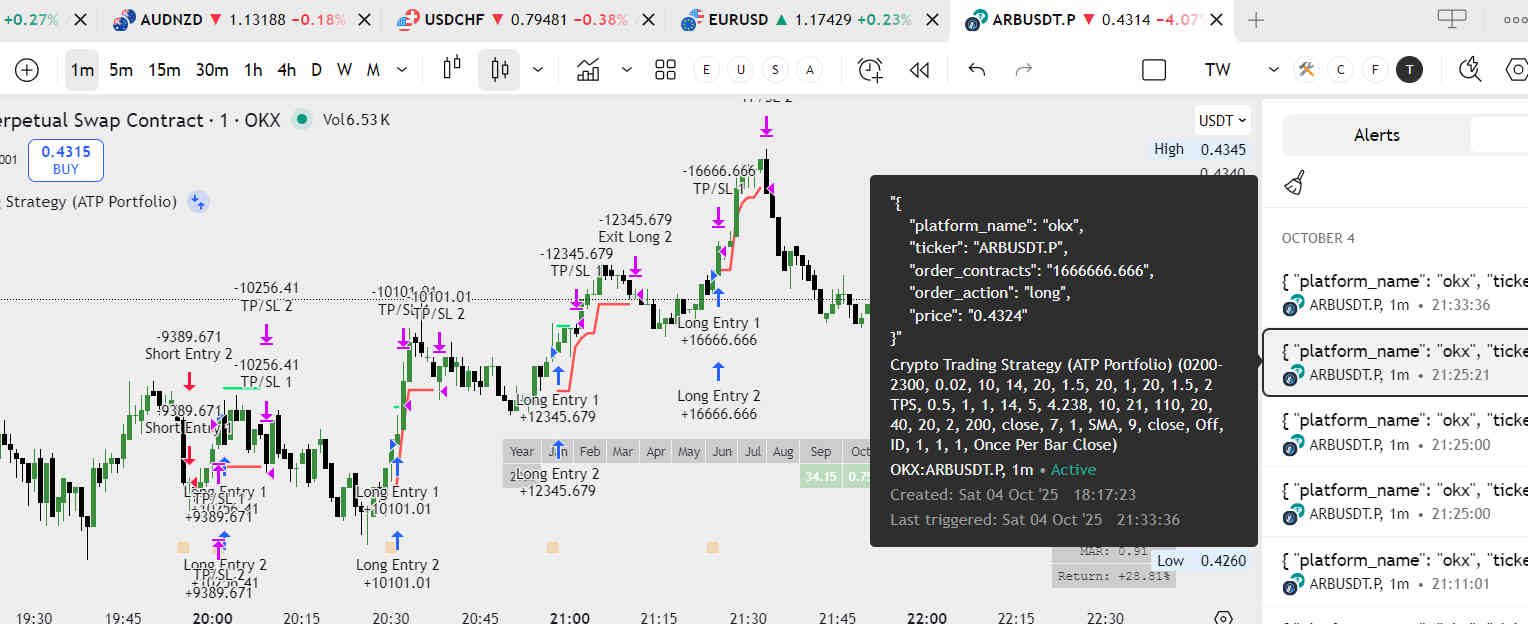
Task: Click the add symbol plus icon
Action: 27,70
